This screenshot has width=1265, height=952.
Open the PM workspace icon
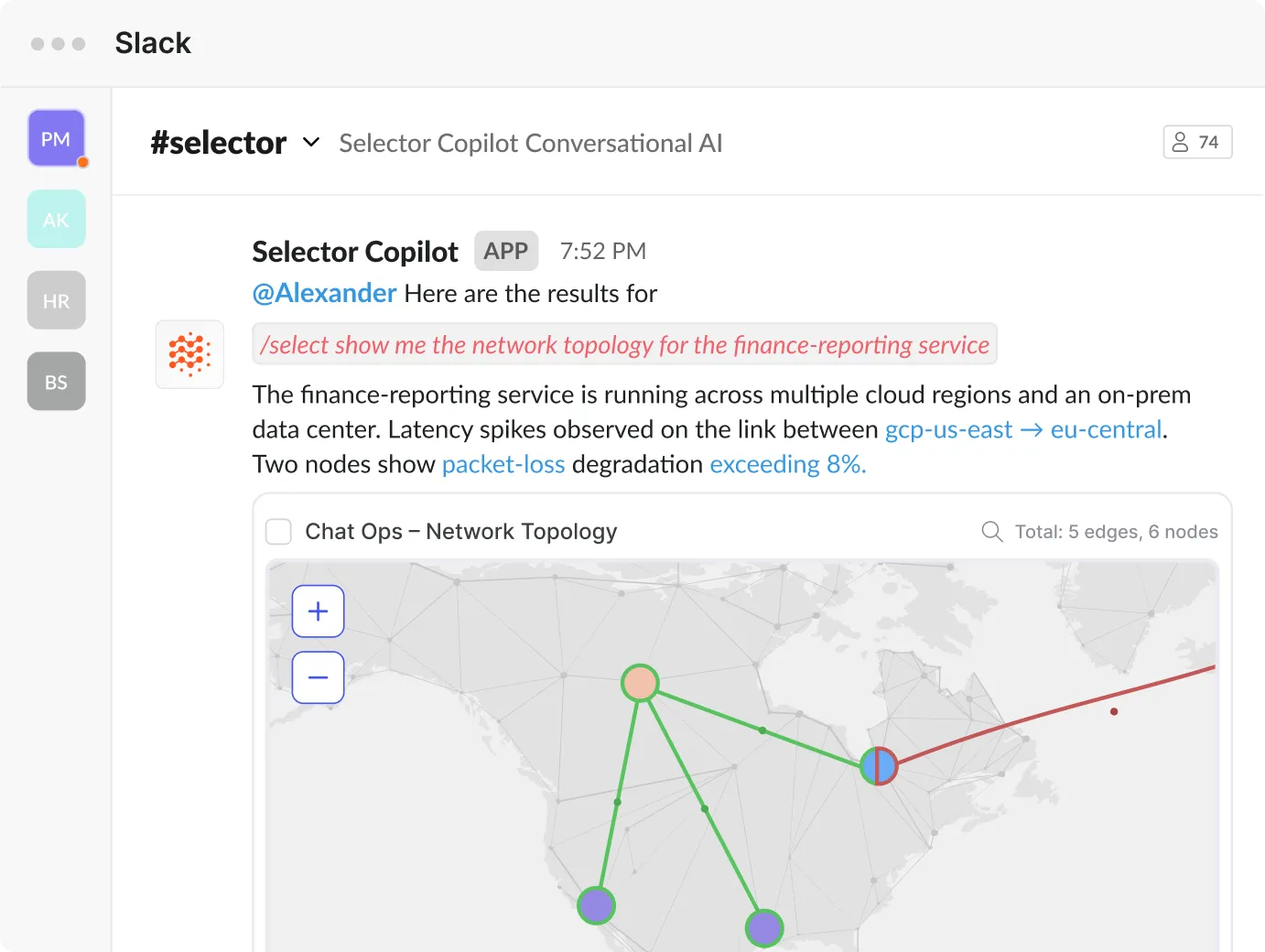(x=56, y=138)
